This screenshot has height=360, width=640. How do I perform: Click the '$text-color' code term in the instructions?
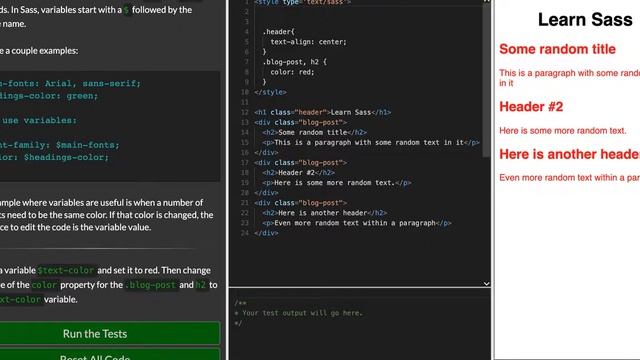click(x=66, y=270)
